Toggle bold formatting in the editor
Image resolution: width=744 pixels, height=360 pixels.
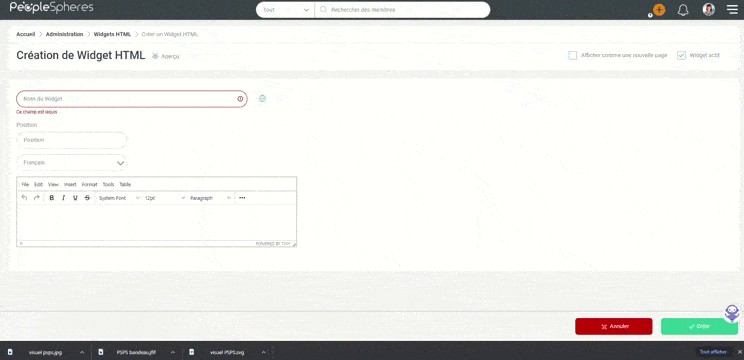click(52, 198)
